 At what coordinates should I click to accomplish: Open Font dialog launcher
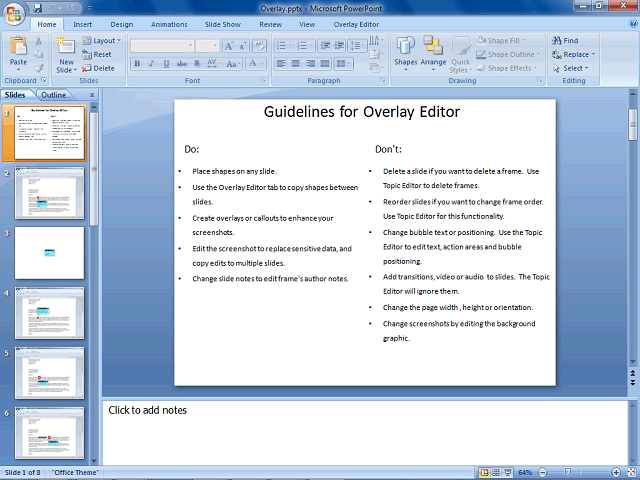click(x=263, y=80)
